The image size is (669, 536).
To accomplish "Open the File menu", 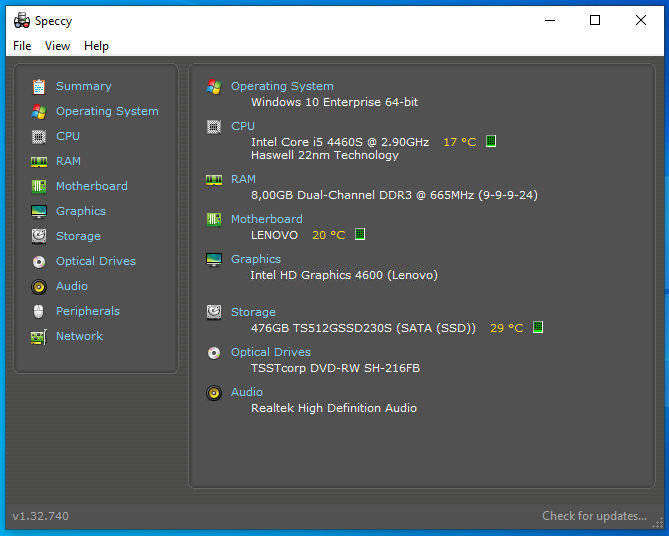I will [22, 46].
